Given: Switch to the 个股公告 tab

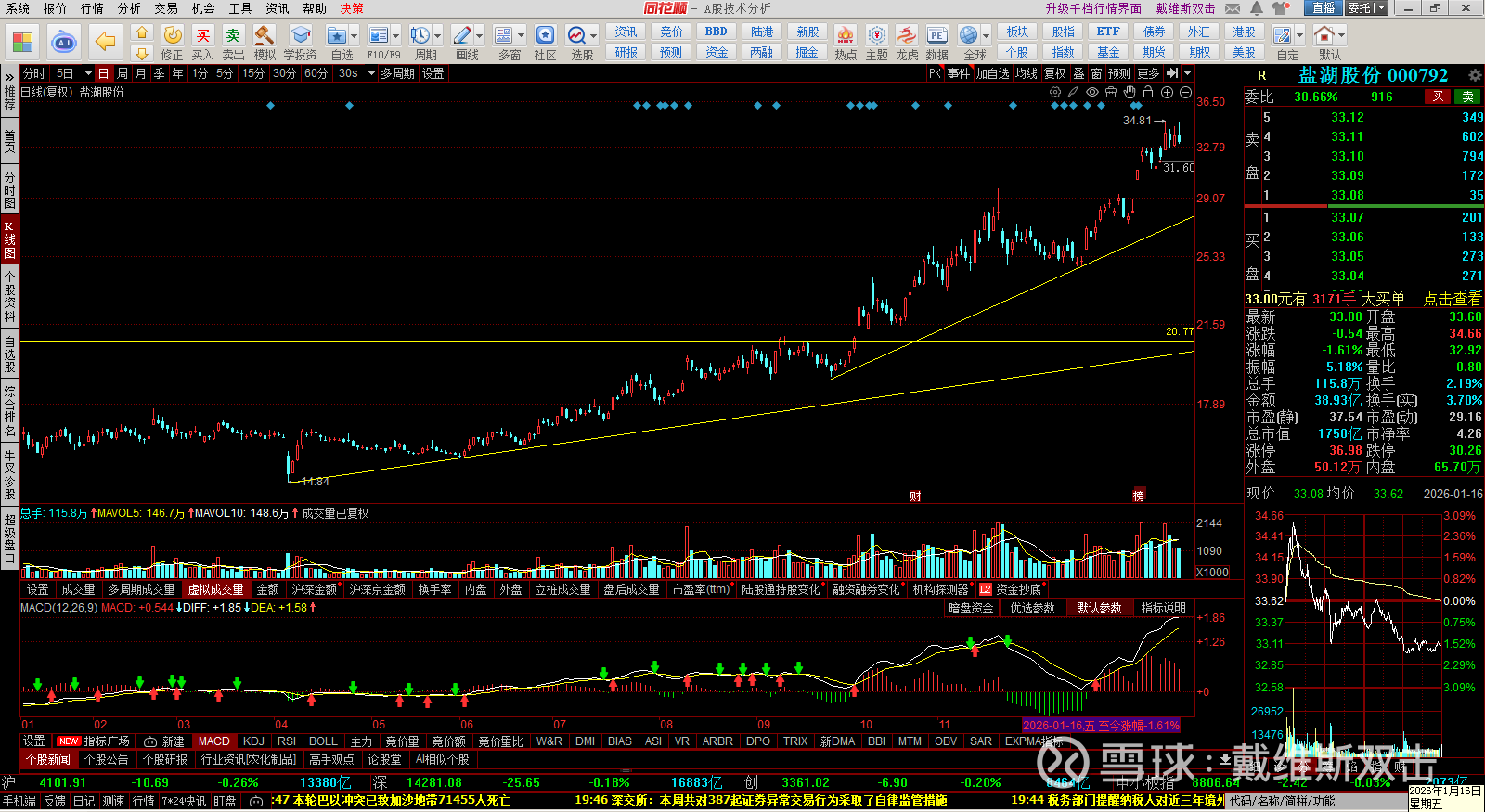Looking at the screenshot, I should tap(106, 759).
